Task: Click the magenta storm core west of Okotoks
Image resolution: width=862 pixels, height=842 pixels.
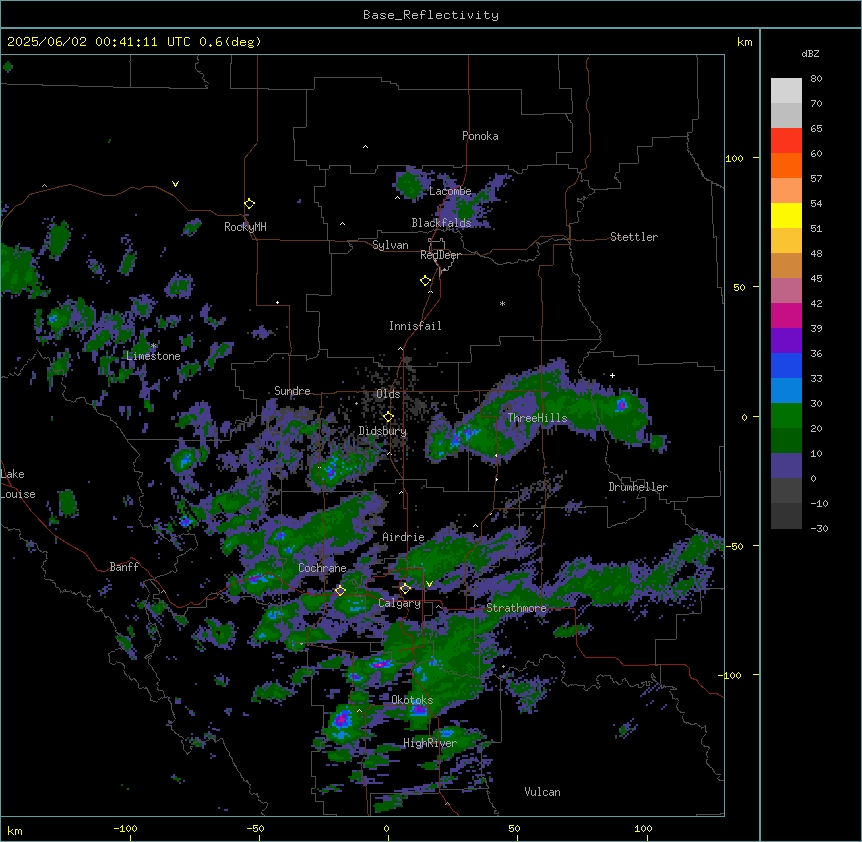Action: (x=342, y=718)
